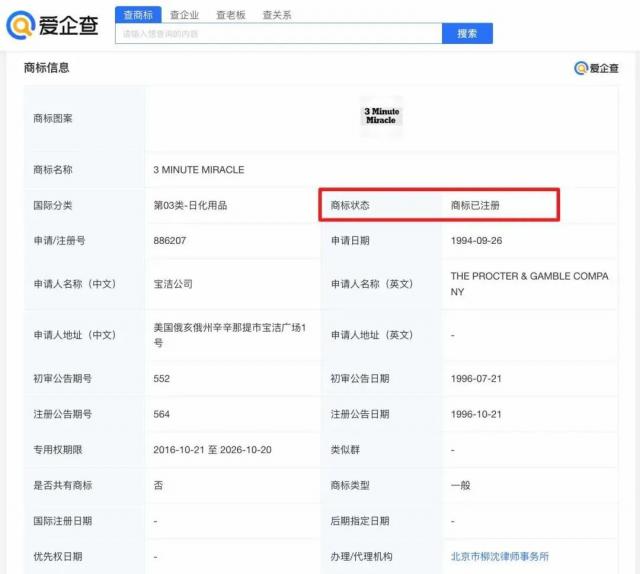640x574 pixels.
Task: Click the 申请日期 label
Action: 350,240
